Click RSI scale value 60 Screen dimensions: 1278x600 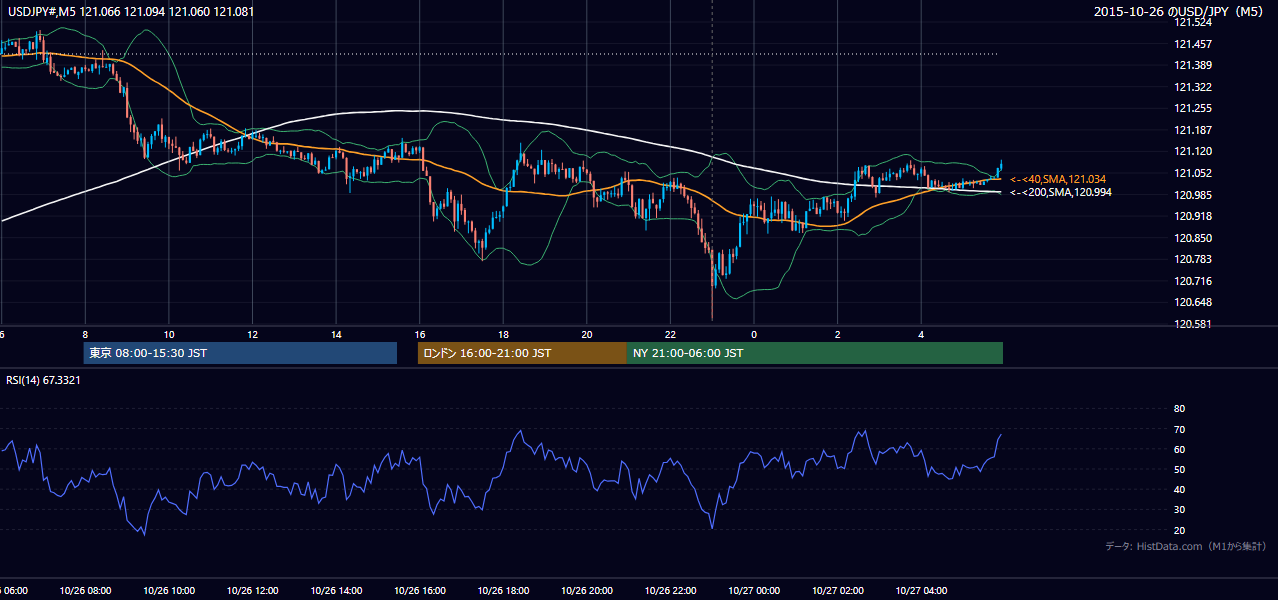[1179, 449]
